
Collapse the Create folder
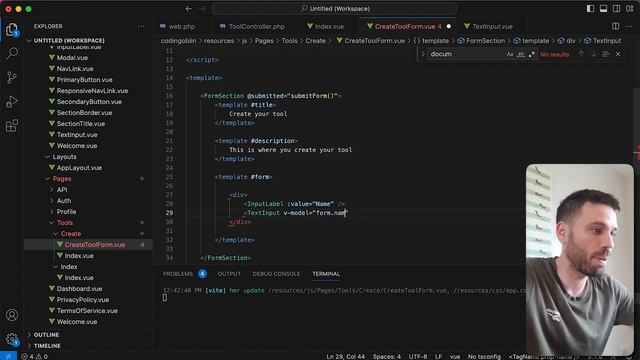71,234
